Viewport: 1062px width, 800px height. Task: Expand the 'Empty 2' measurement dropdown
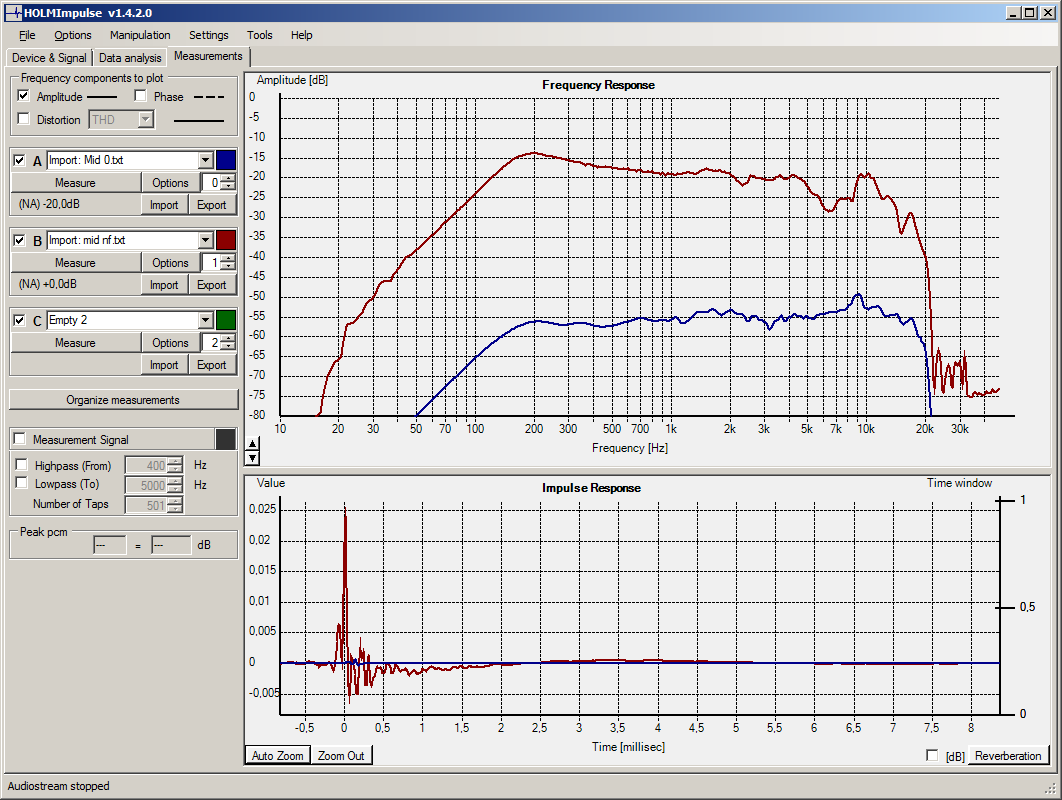tap(206, 320)
